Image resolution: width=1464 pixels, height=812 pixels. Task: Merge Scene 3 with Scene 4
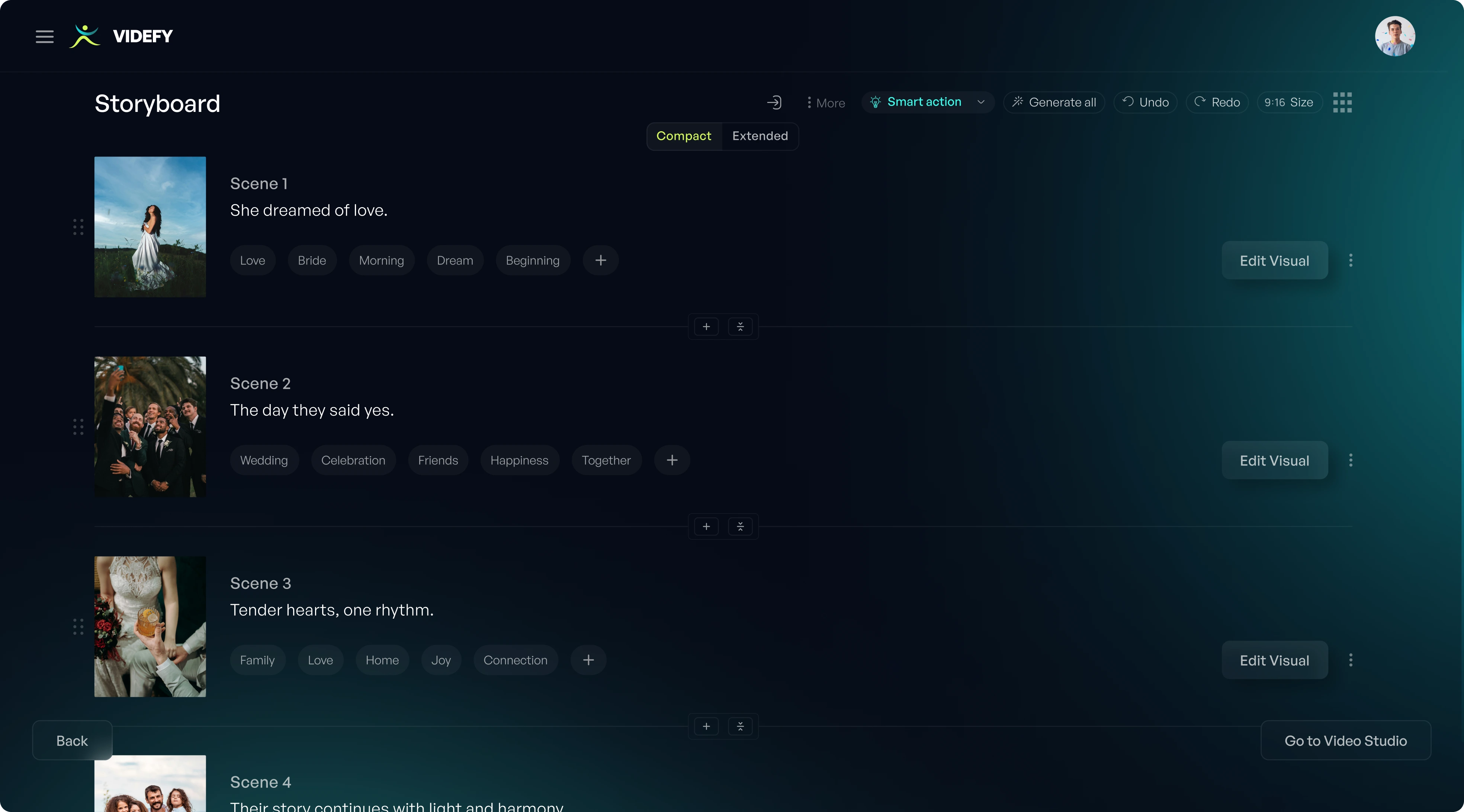click(x=740, y=726)
